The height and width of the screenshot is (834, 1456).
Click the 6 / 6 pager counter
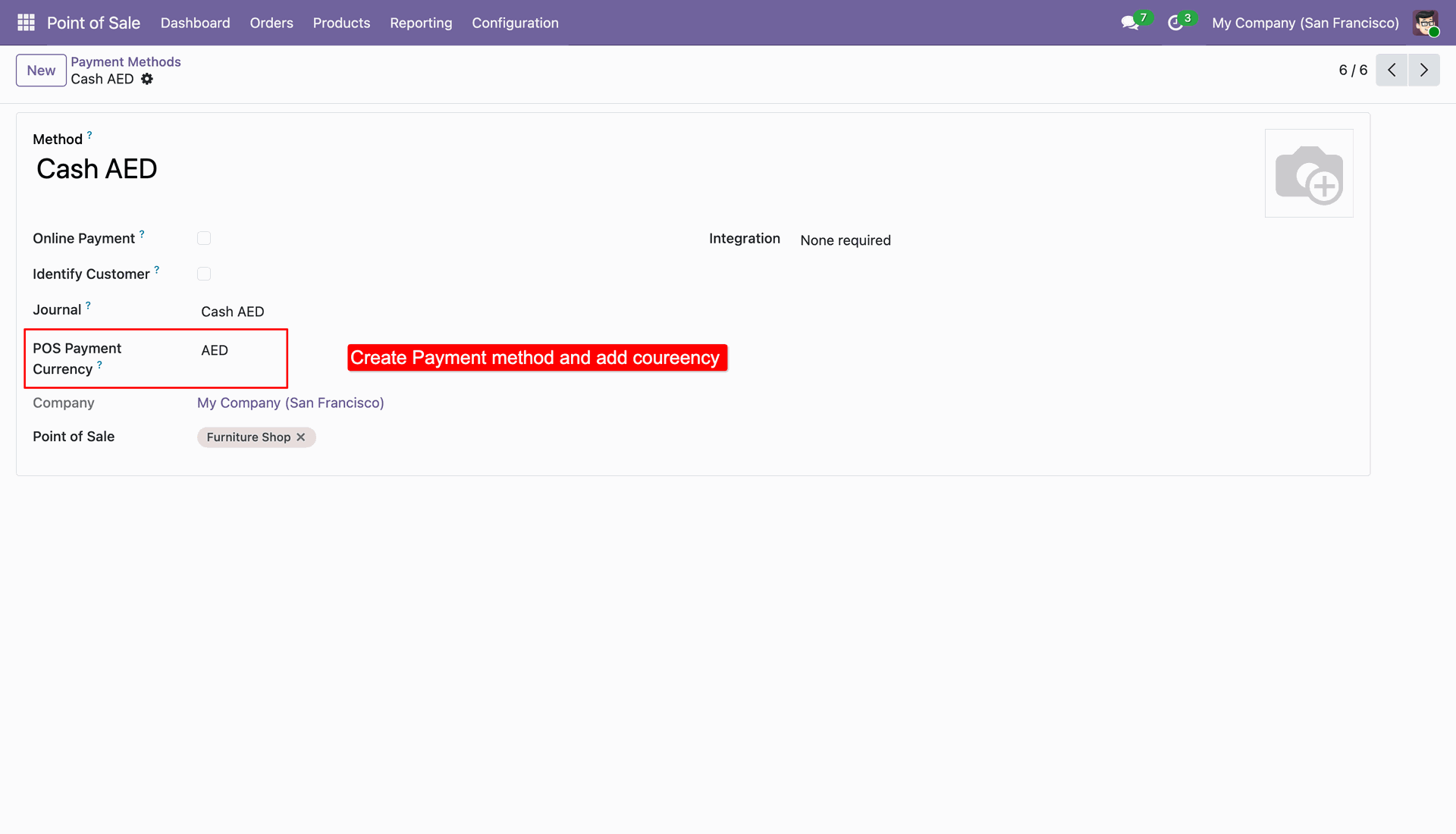[1353, 70]
